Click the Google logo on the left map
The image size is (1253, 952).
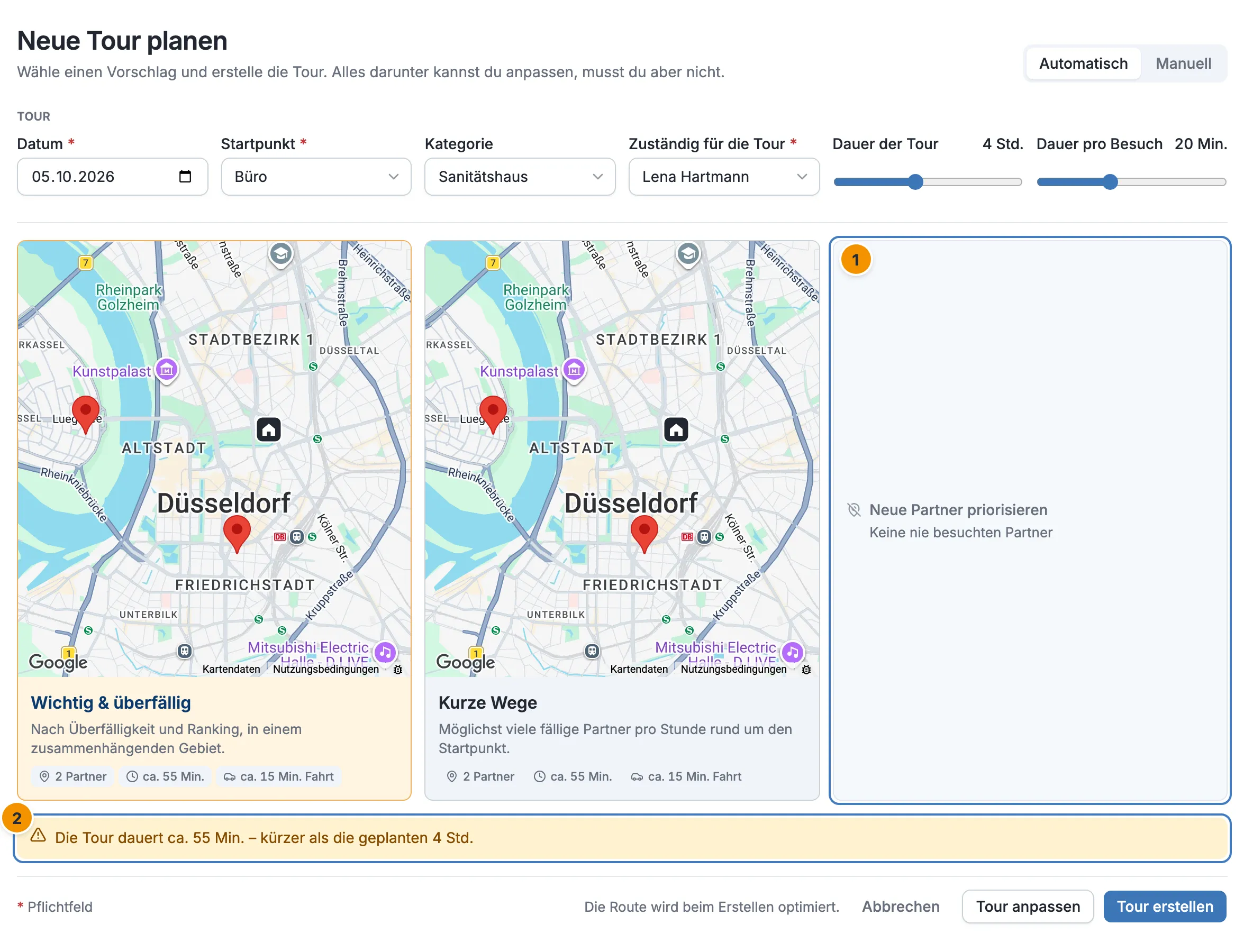coord(58,661)
